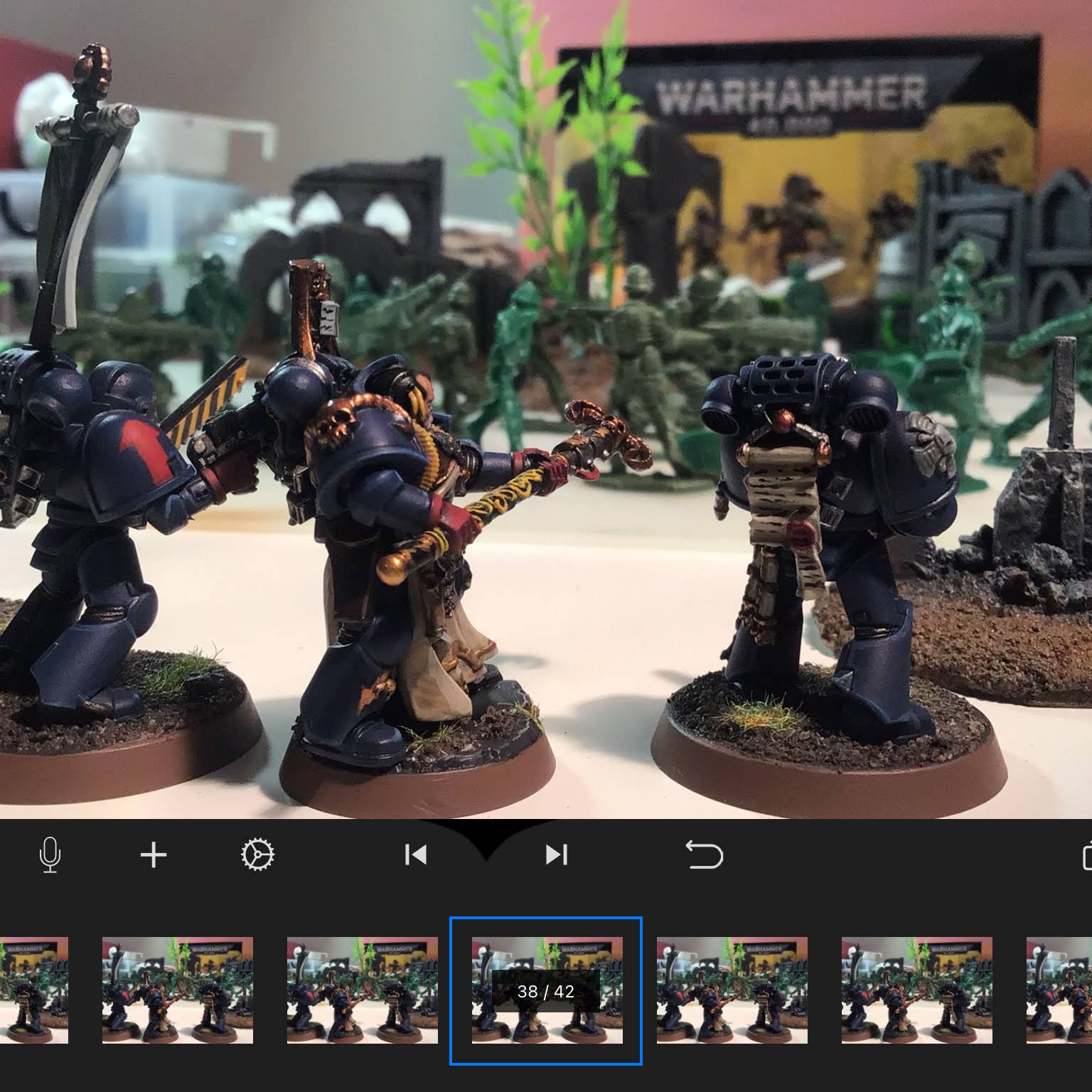1092x1092 pixels.
Task: Select the highlighted frame 38 thumbnail
Action: (x=547, y=990)
